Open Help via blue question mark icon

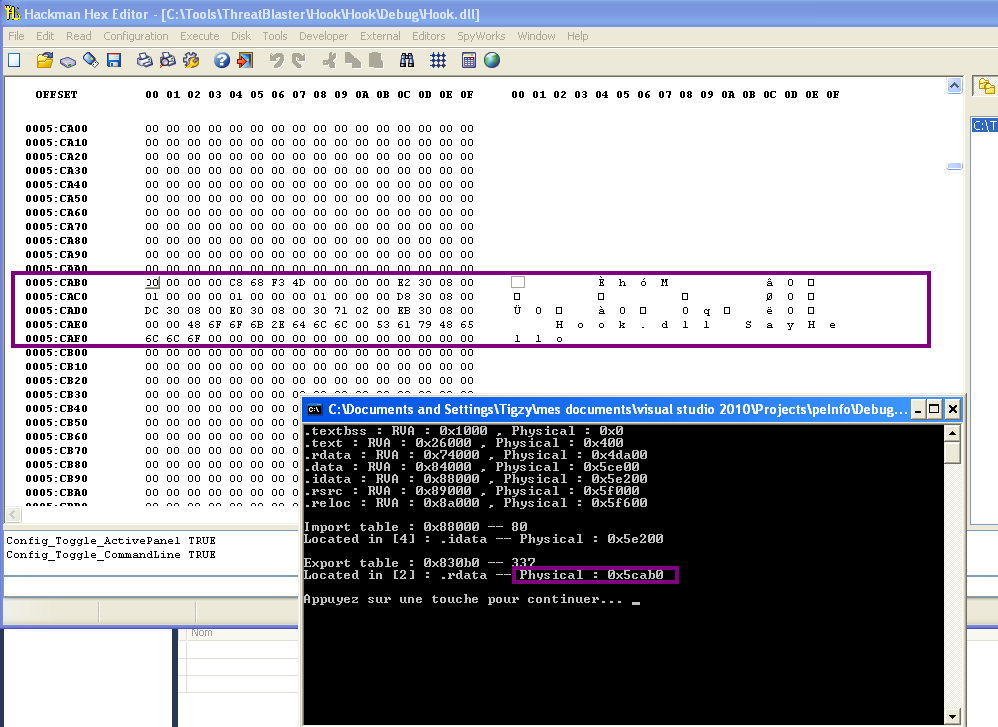(x=222, y=60)
